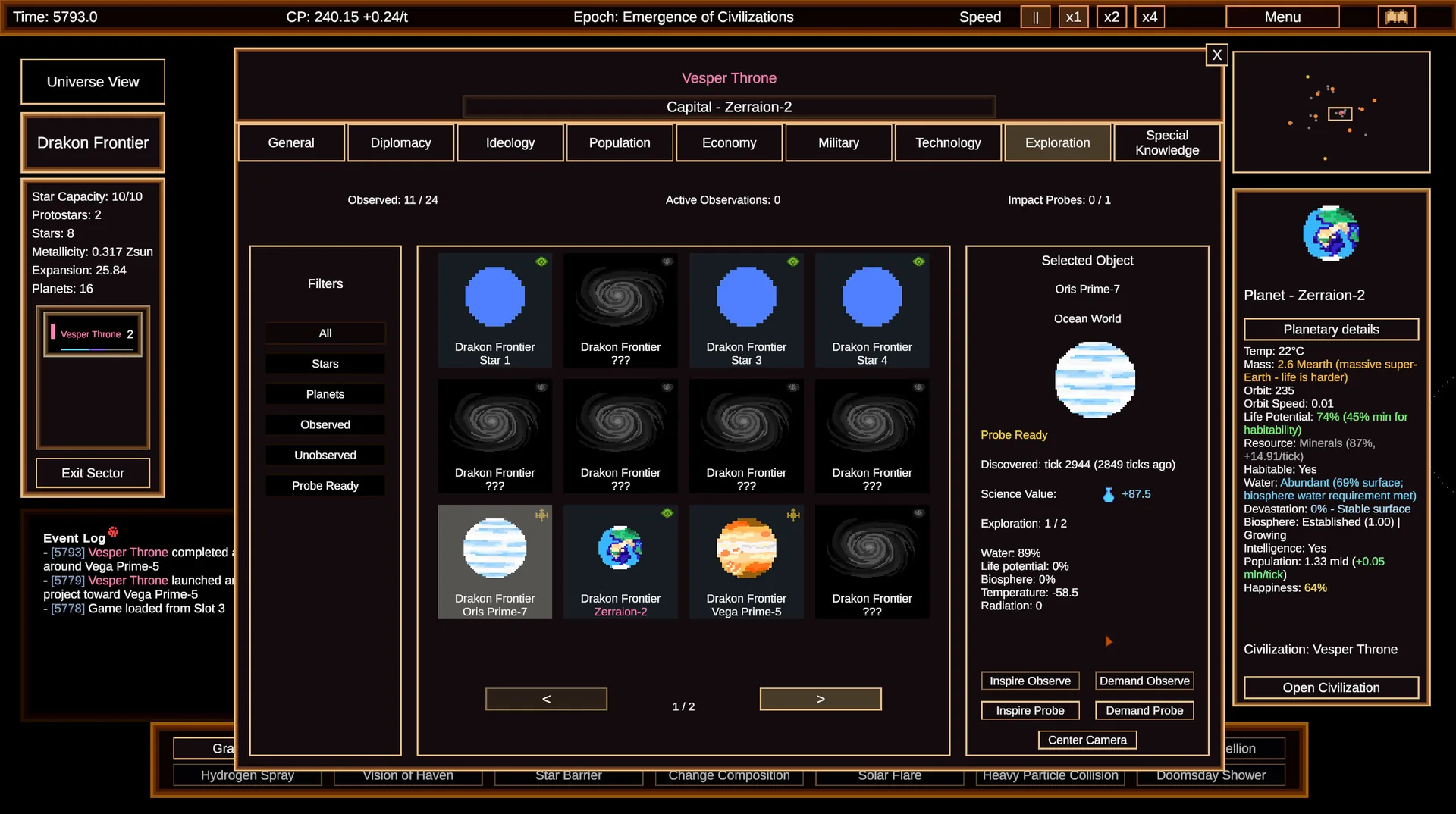Click the red icon beside Event Log
The image size is (1456, 814).
pyautogui.click(x=113, y=532)
